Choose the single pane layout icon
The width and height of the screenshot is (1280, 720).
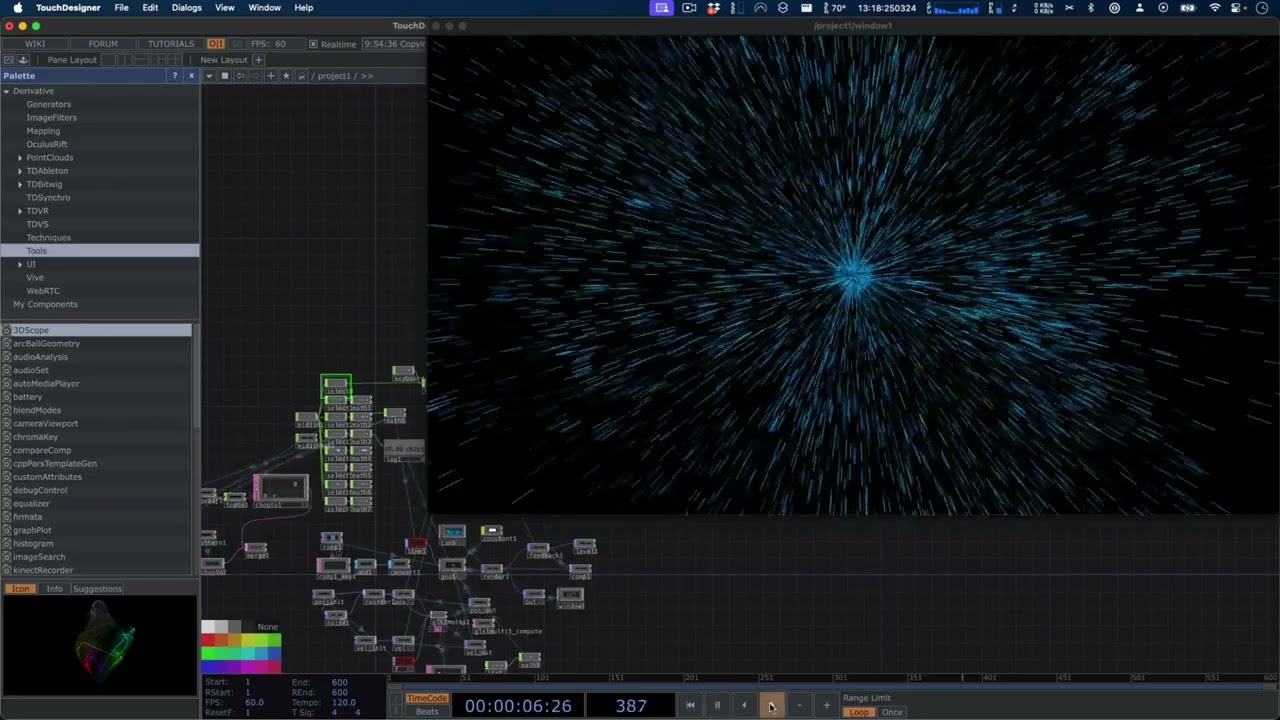[110, 60]
